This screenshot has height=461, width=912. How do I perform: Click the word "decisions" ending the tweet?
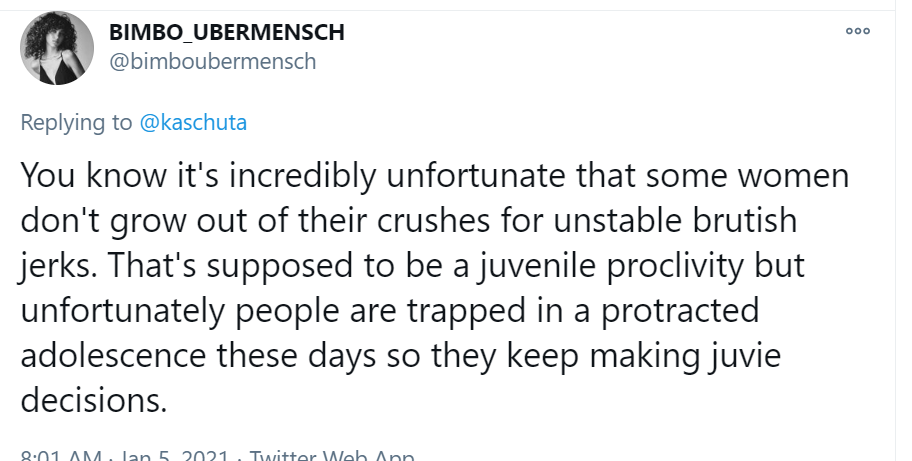(88, 400)
